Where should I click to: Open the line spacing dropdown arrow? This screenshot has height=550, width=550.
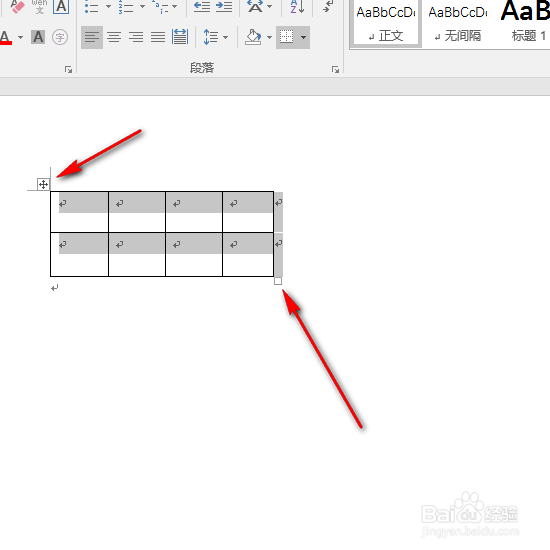tap(226, 37)
